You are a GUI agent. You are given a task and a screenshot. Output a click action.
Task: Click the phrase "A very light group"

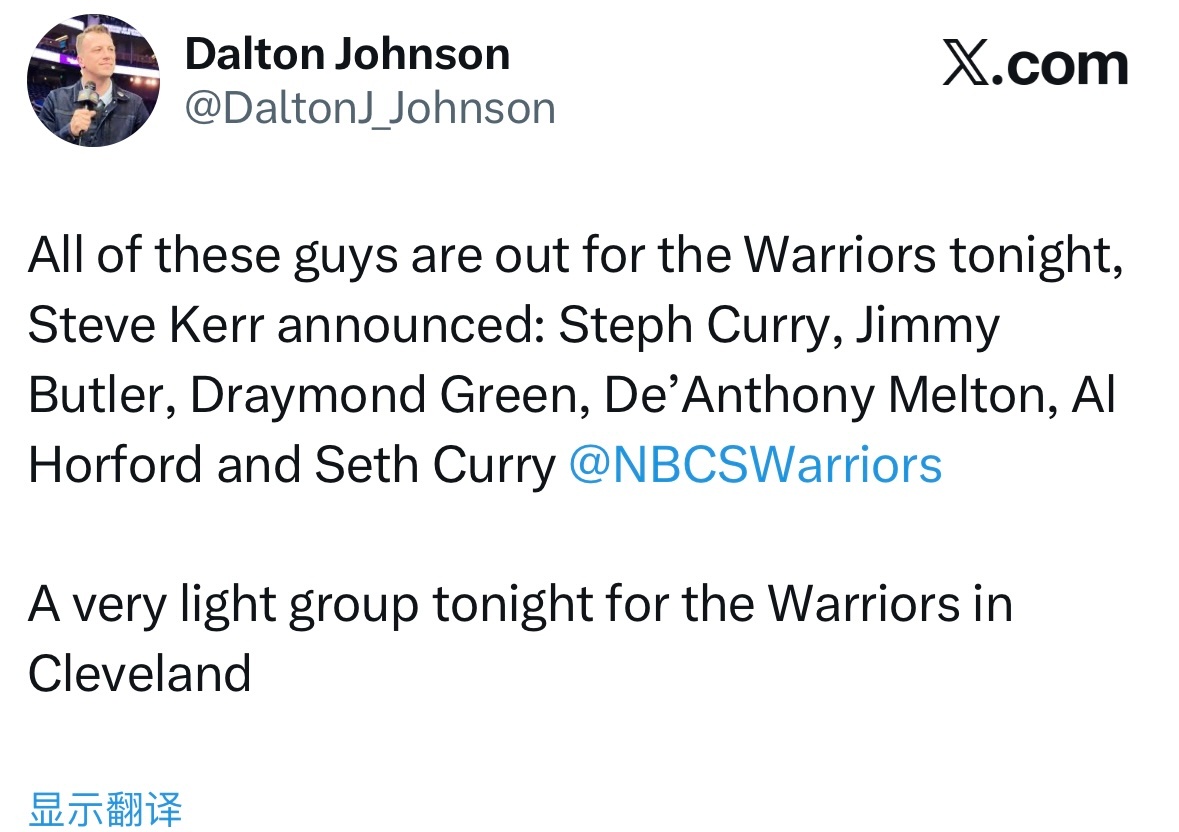(222, 604)
